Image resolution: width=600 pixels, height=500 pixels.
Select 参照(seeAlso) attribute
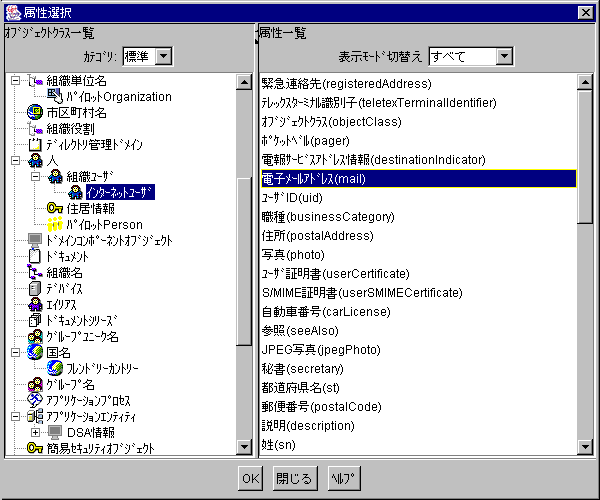point(418,331)
